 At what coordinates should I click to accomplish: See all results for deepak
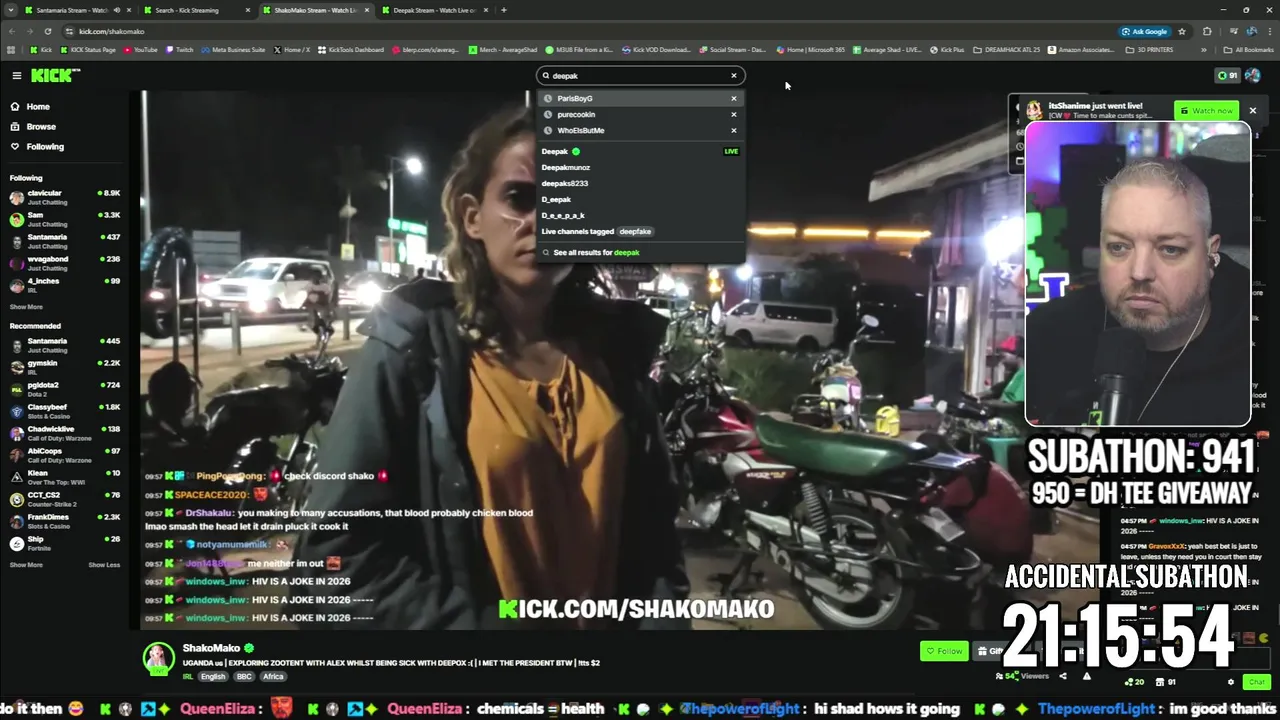pyautogui.click(x=640, y=252)
